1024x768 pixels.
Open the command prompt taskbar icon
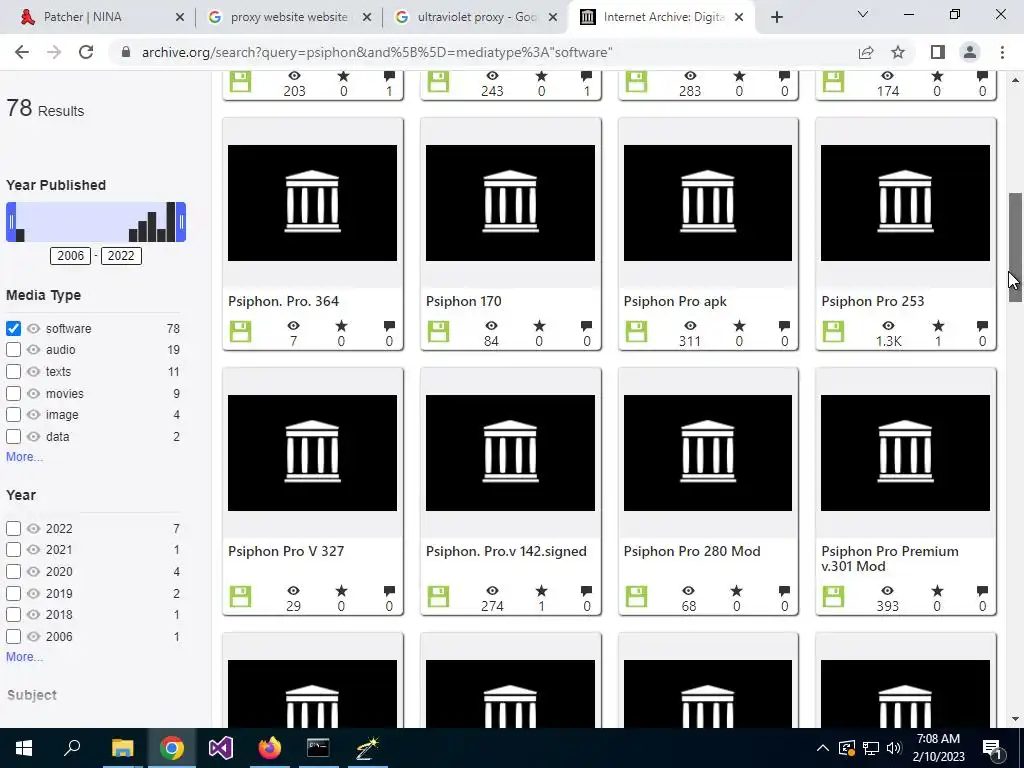click(318, 748)
